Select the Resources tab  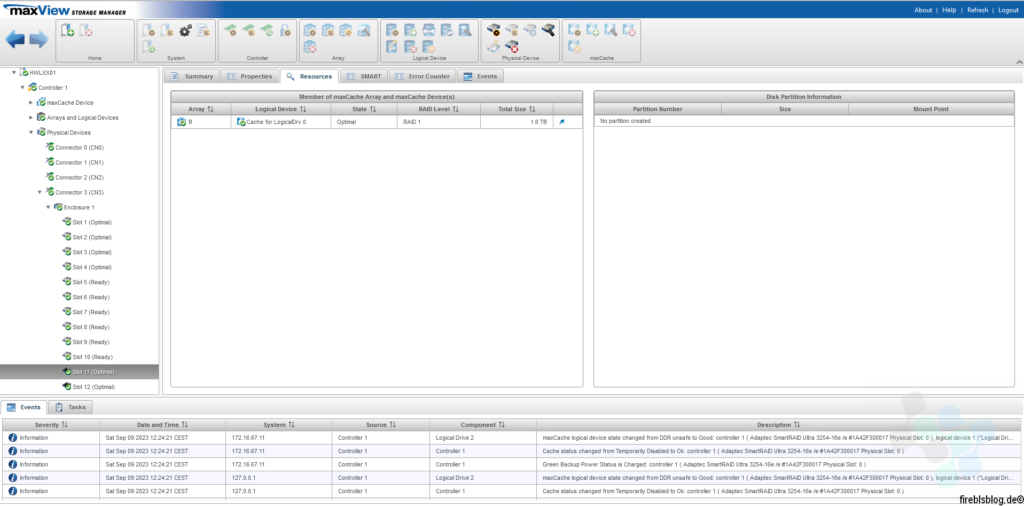[x=309, y=76]
